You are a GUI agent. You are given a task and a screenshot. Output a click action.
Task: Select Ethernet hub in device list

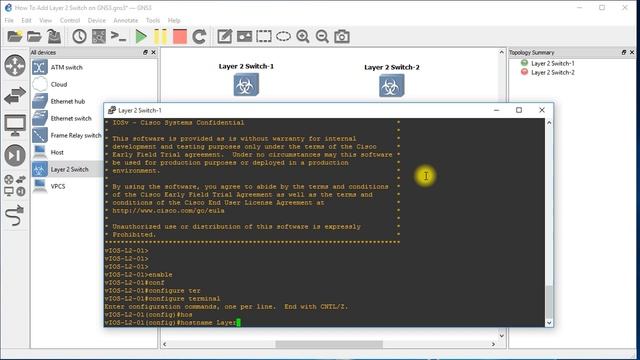67,101
